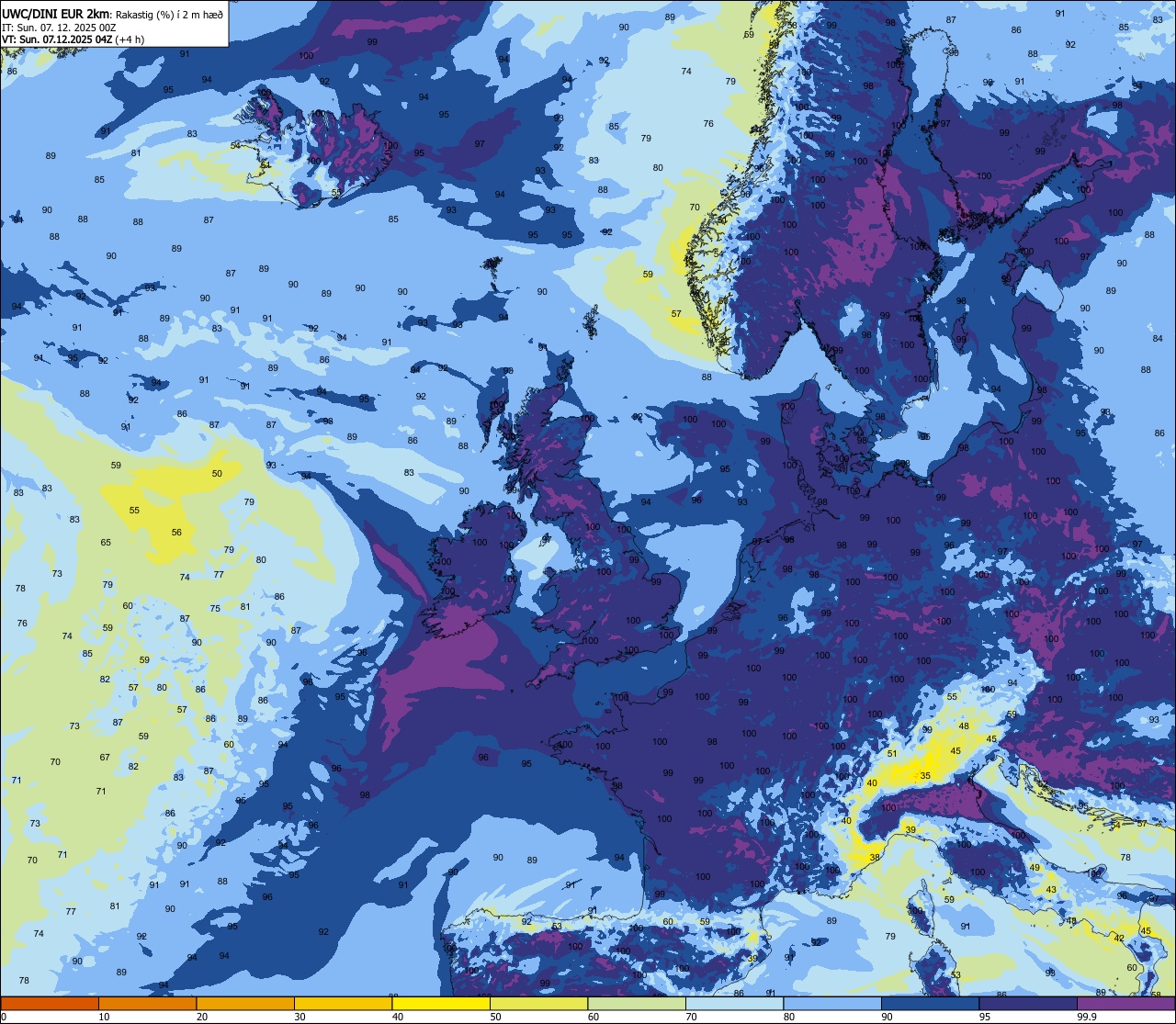Viewport: 1176px width, 1024px height.
Task: Click the 80–90 % light blue legend swatch
Action: [x=832, y=1003]
